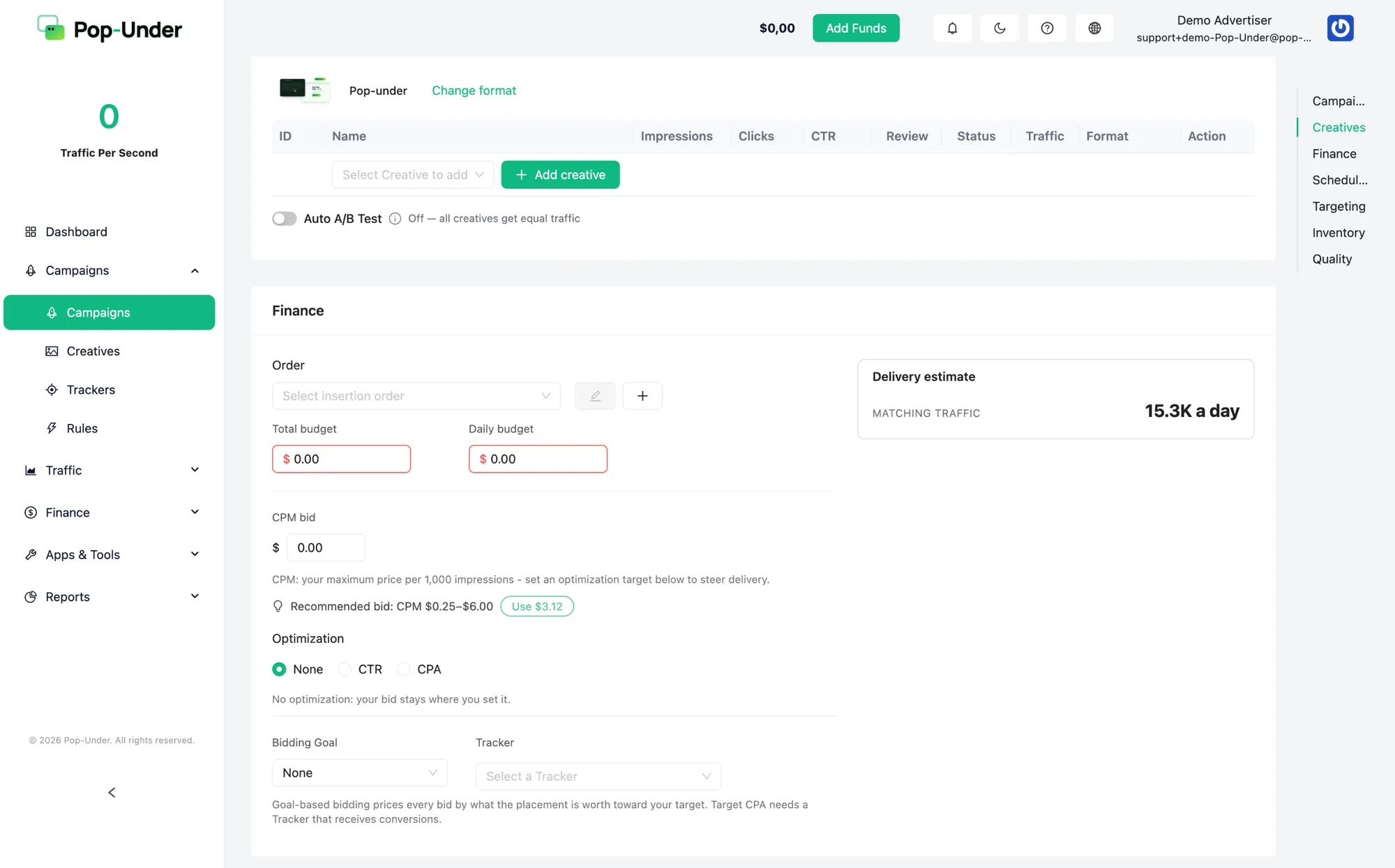Screen dimensions: 1395x868
Task: Click the Auto A/B Test info icon
Action: pos(395,218)
